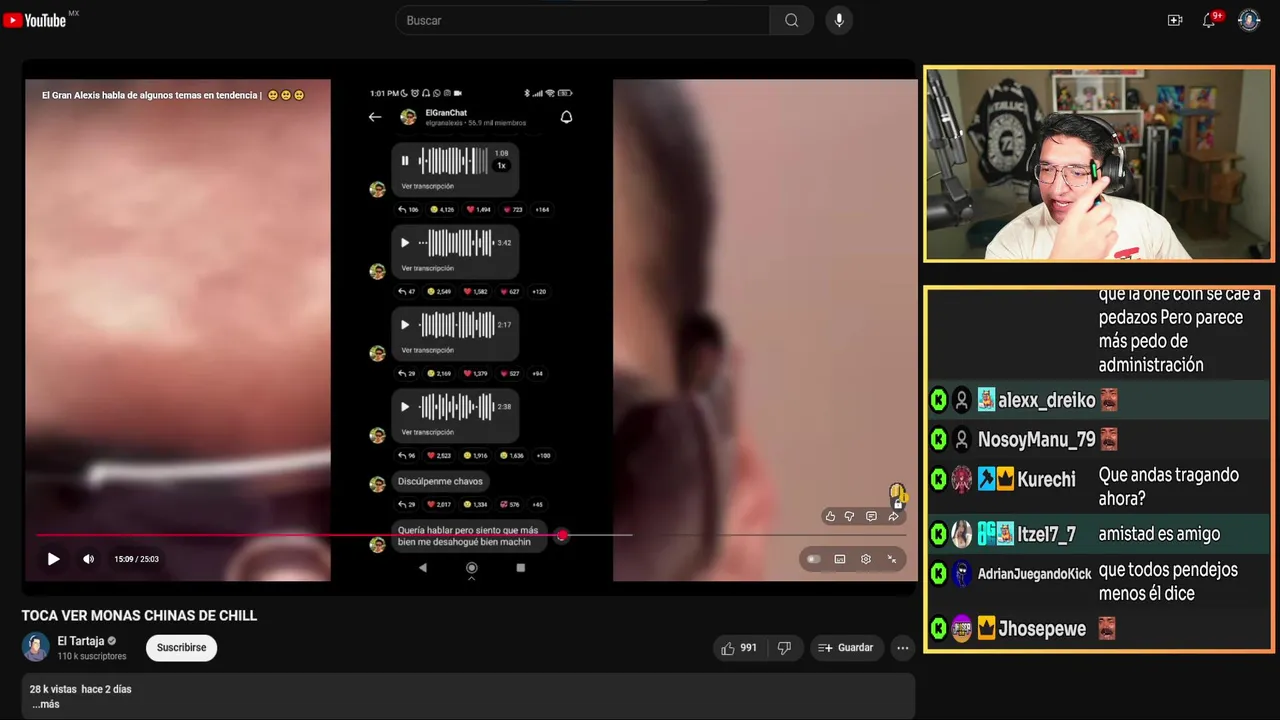
Task: Click the phone's home circle navigation button
Action: click(x=472, y=567)
